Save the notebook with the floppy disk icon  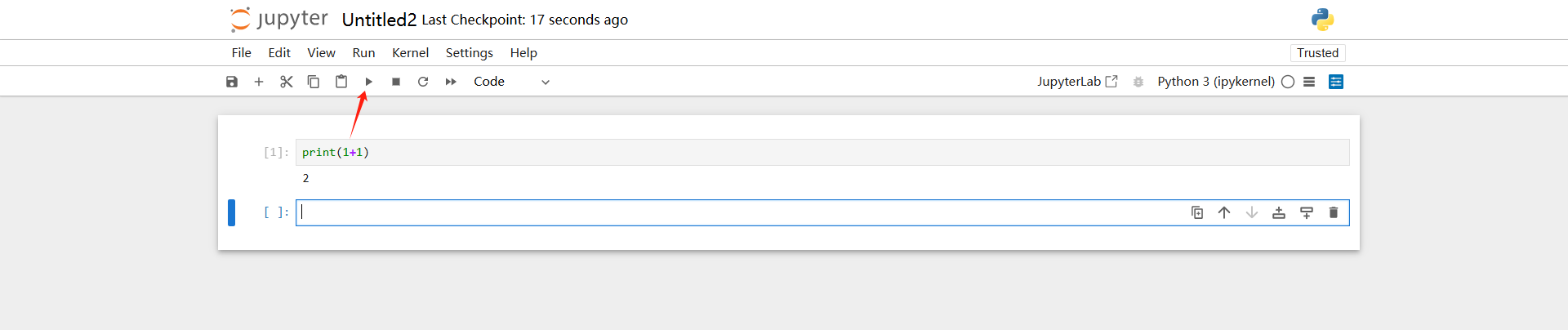tap(232, 82)
